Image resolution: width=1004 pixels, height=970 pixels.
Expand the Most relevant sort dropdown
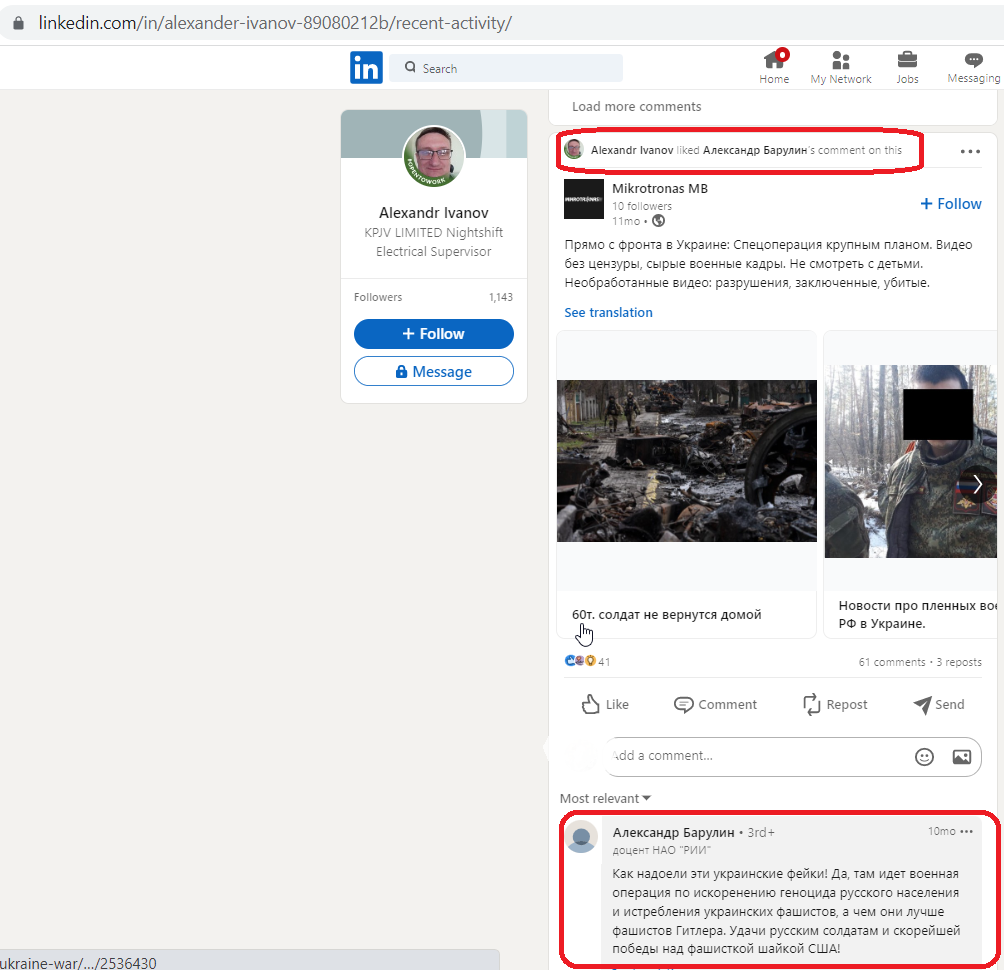[x=605, y=798]
